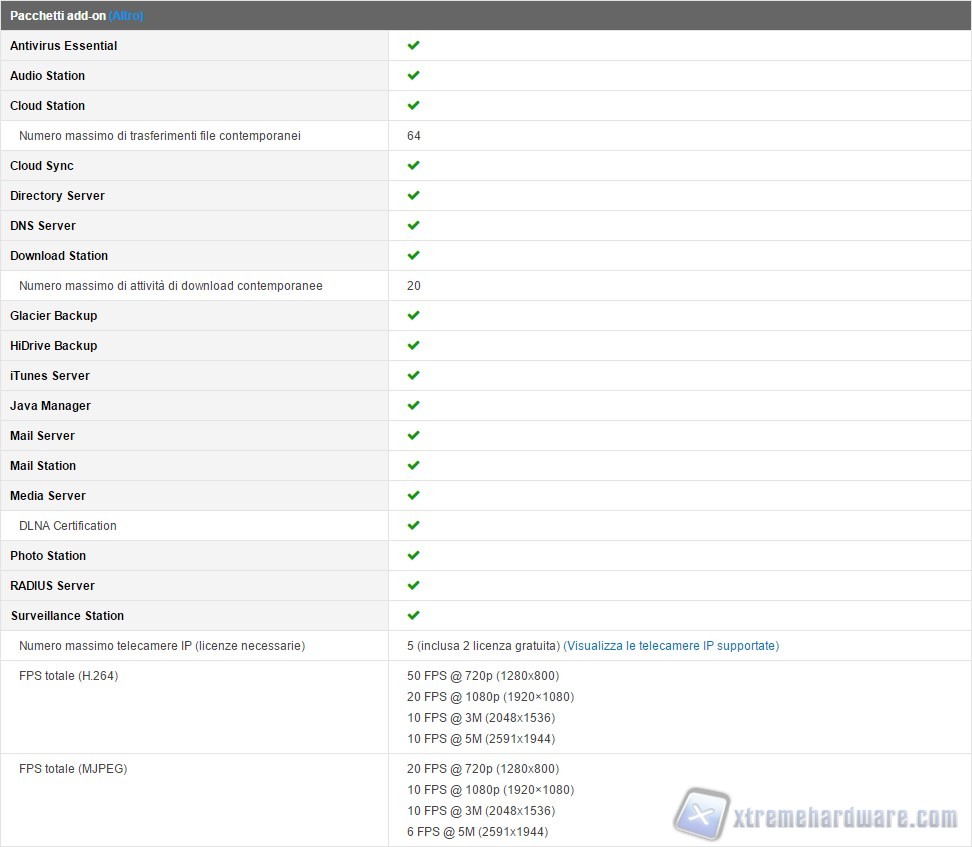This screenshot has width=972, height=847.
Task: Click the xtremehardware.com watermark logo
Action: 817,815
